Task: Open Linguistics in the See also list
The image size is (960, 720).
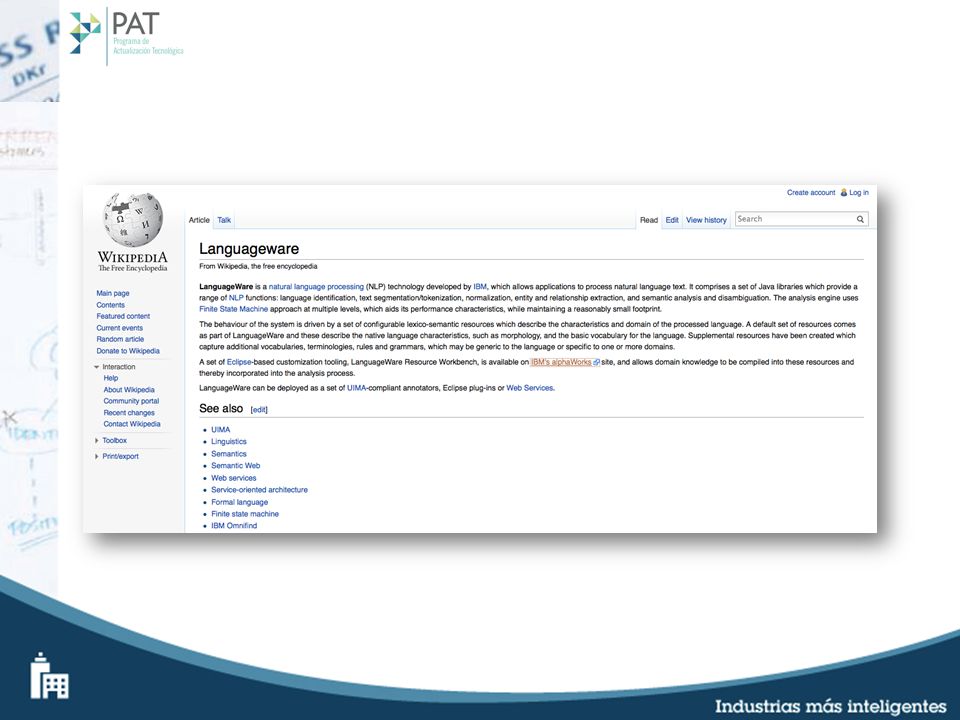Action: click(229, 441)
